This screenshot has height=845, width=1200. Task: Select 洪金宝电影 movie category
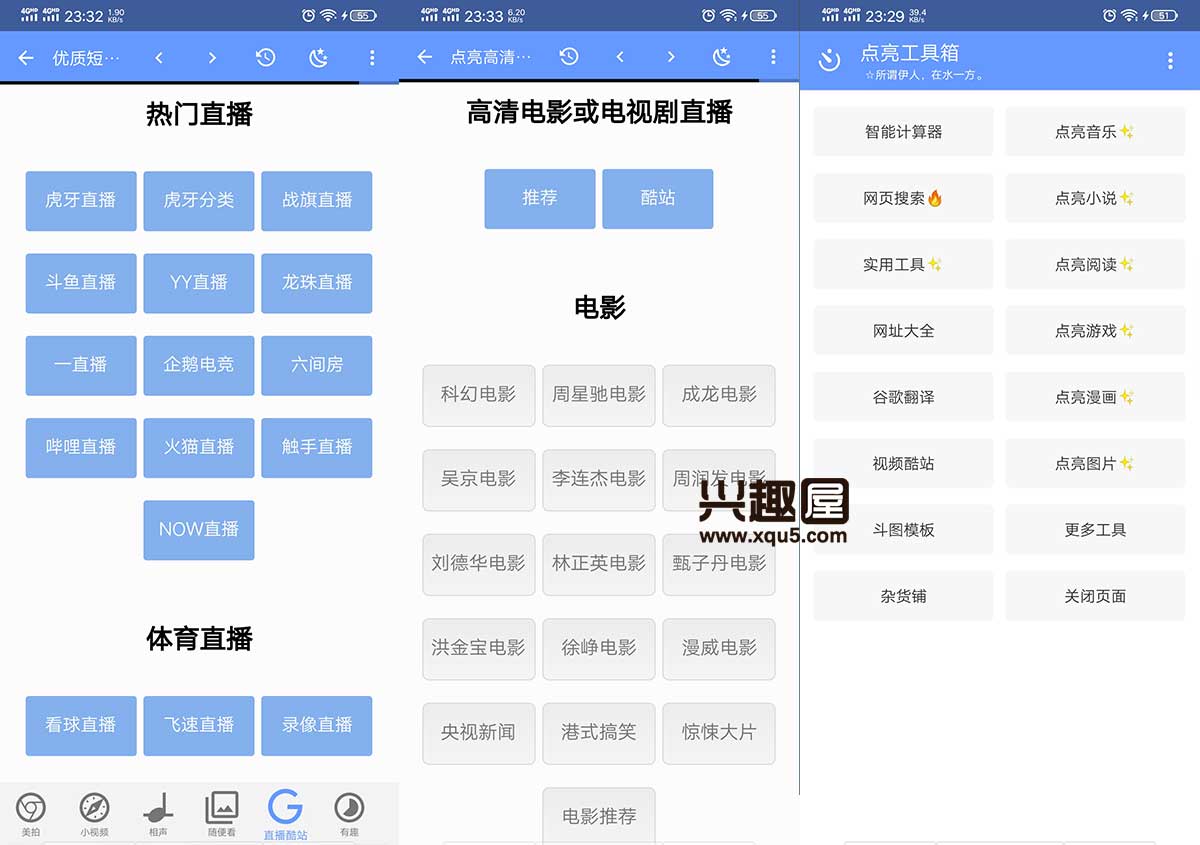479,648
